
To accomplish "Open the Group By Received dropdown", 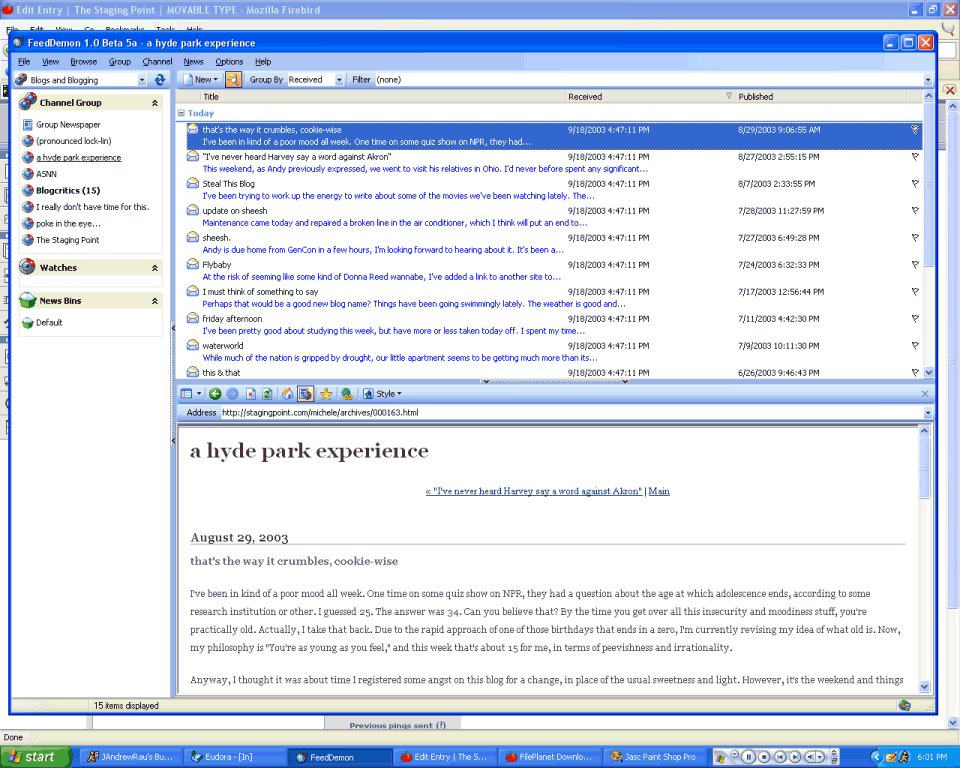I will (x=339, y=80).
